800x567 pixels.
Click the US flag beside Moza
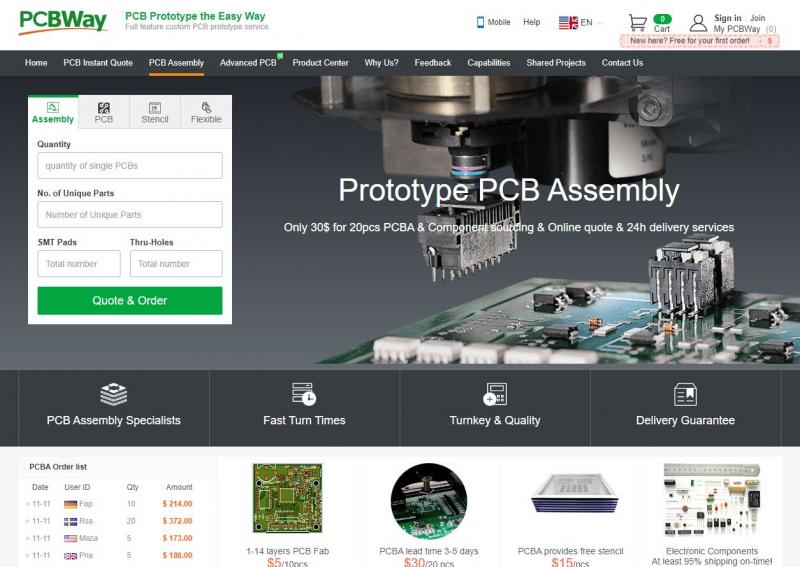pos(70,538)
